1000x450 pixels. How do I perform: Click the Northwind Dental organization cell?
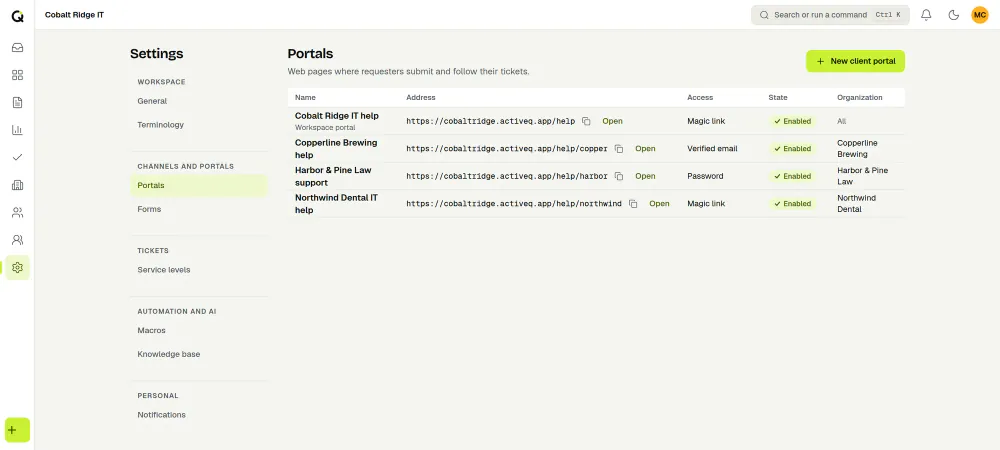click(x=857, y=204)
